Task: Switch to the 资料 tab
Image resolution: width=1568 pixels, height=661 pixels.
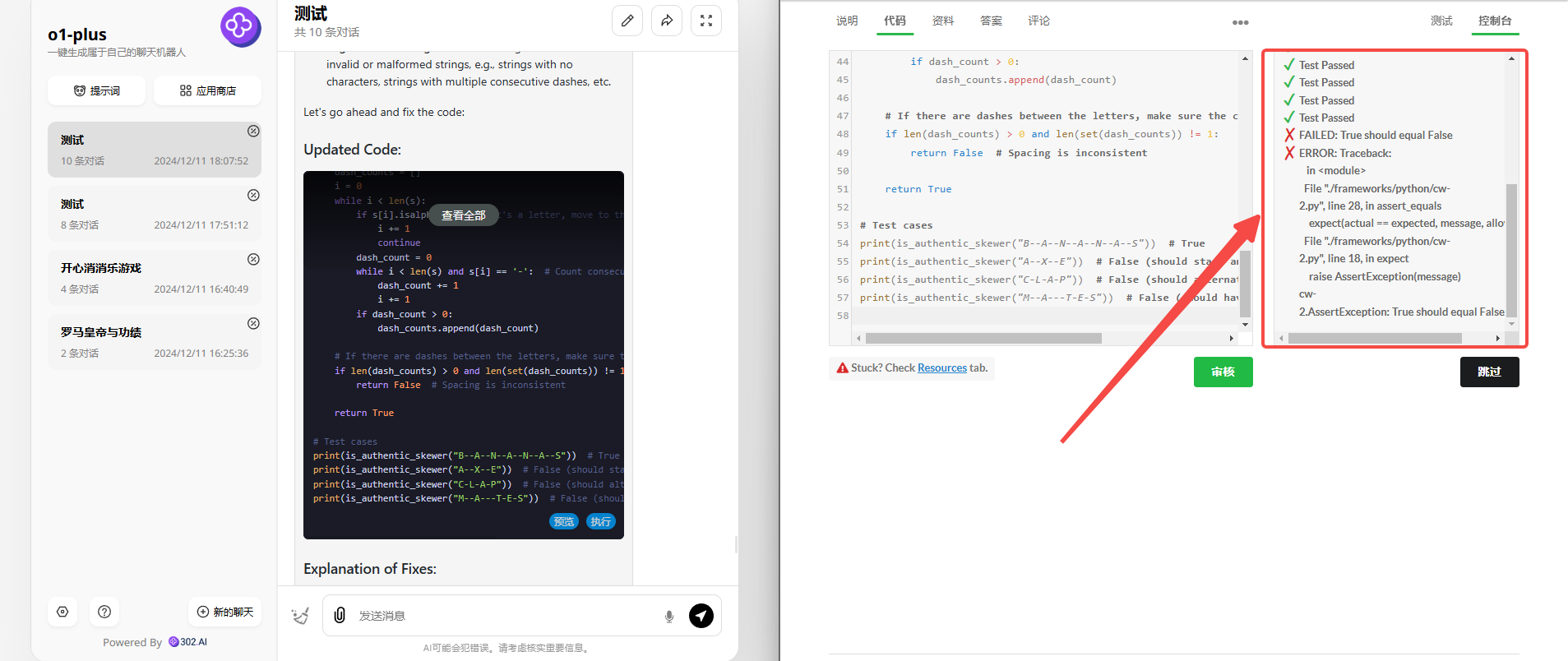Action: [x=943, y=21]
